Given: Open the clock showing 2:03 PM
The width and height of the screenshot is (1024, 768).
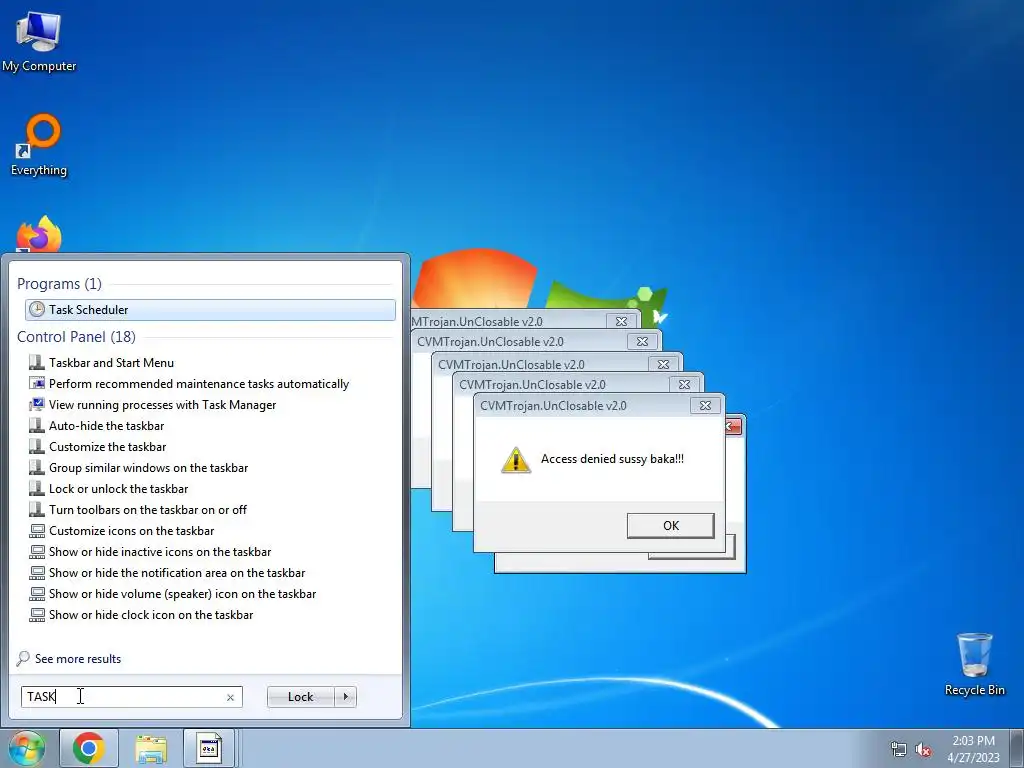Looking at the screenshot, I should pyautogui.click(x=973, y=749).
